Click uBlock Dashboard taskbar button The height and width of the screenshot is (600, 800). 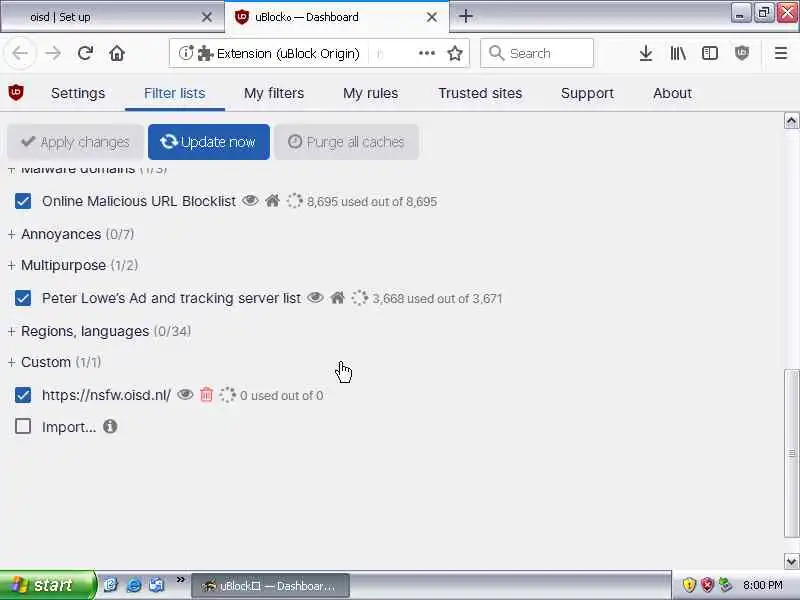pyautogui.click(x=270, y=586)
